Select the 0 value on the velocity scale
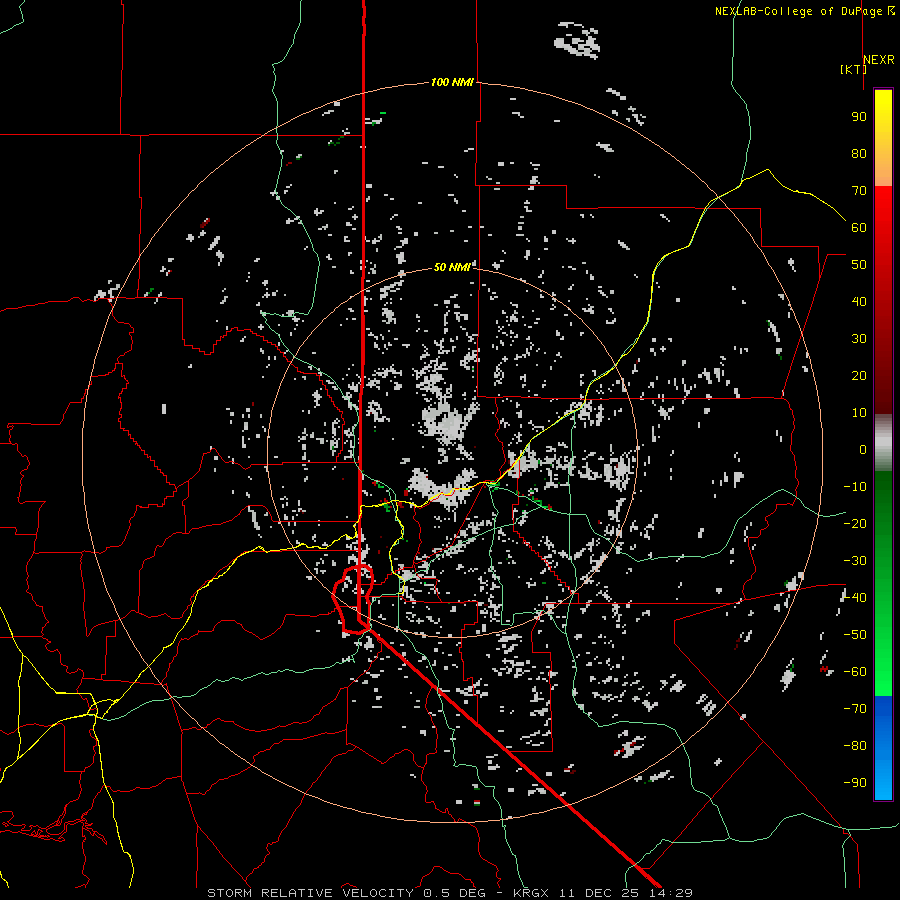 click(x=863, y=450)
